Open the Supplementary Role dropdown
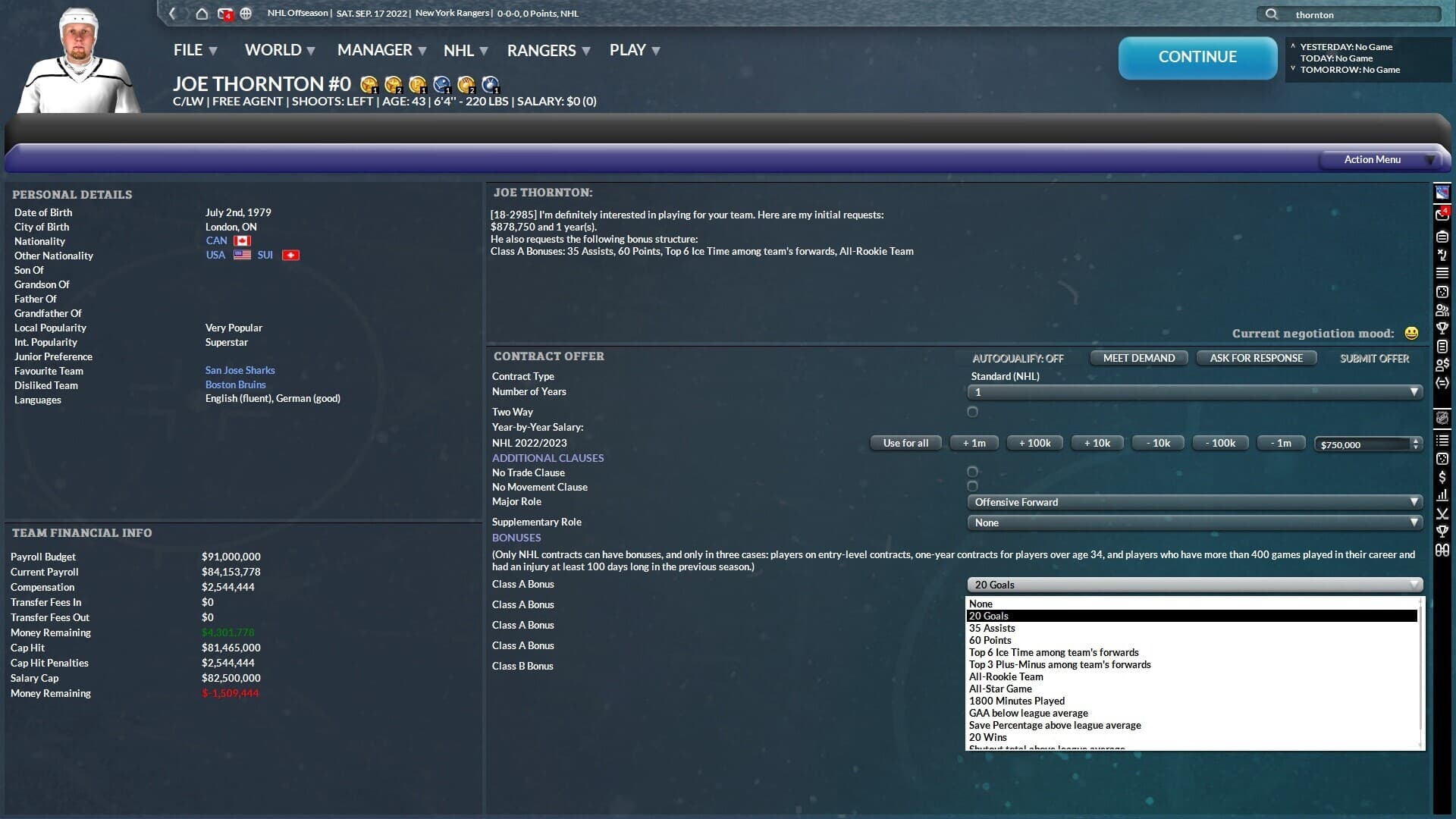 click(x=1194, y=522)
